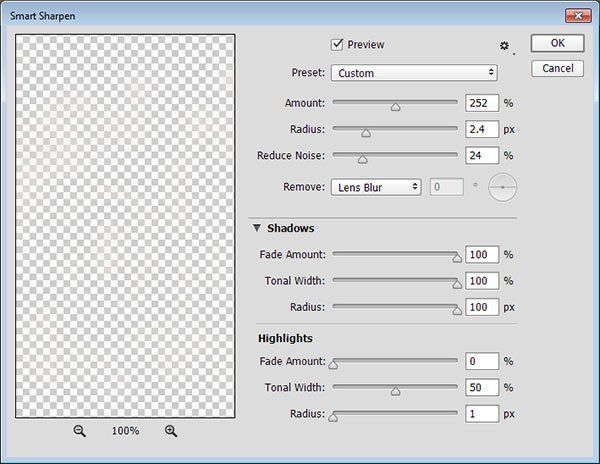The width and height of the screenshot is (600, 464).
Task: Click the Highlights Fade Amount slider handle
Action: (333, 365)
